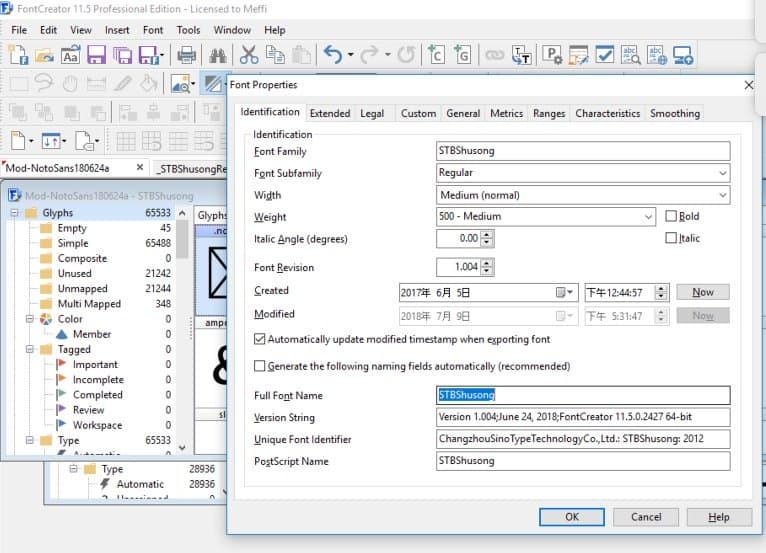766x553 pixels.
Task: Click the Now button for Created
Action: coord(702,292)
